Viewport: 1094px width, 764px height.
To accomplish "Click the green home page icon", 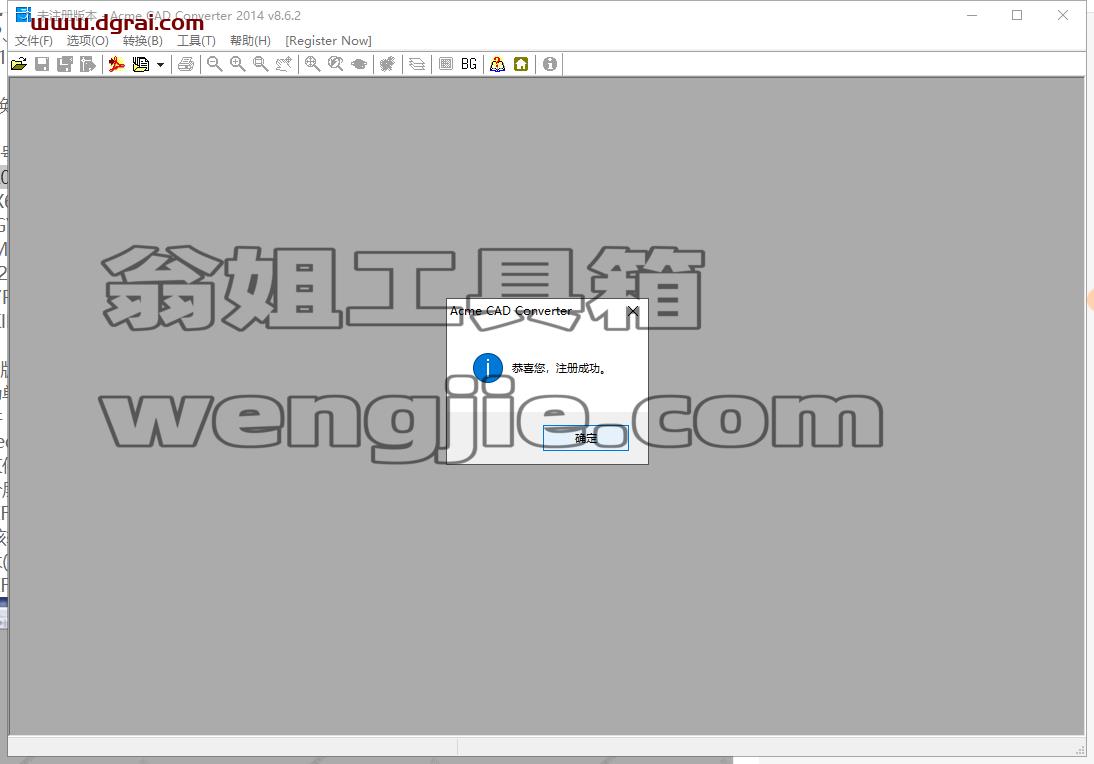I will [521, 64].
